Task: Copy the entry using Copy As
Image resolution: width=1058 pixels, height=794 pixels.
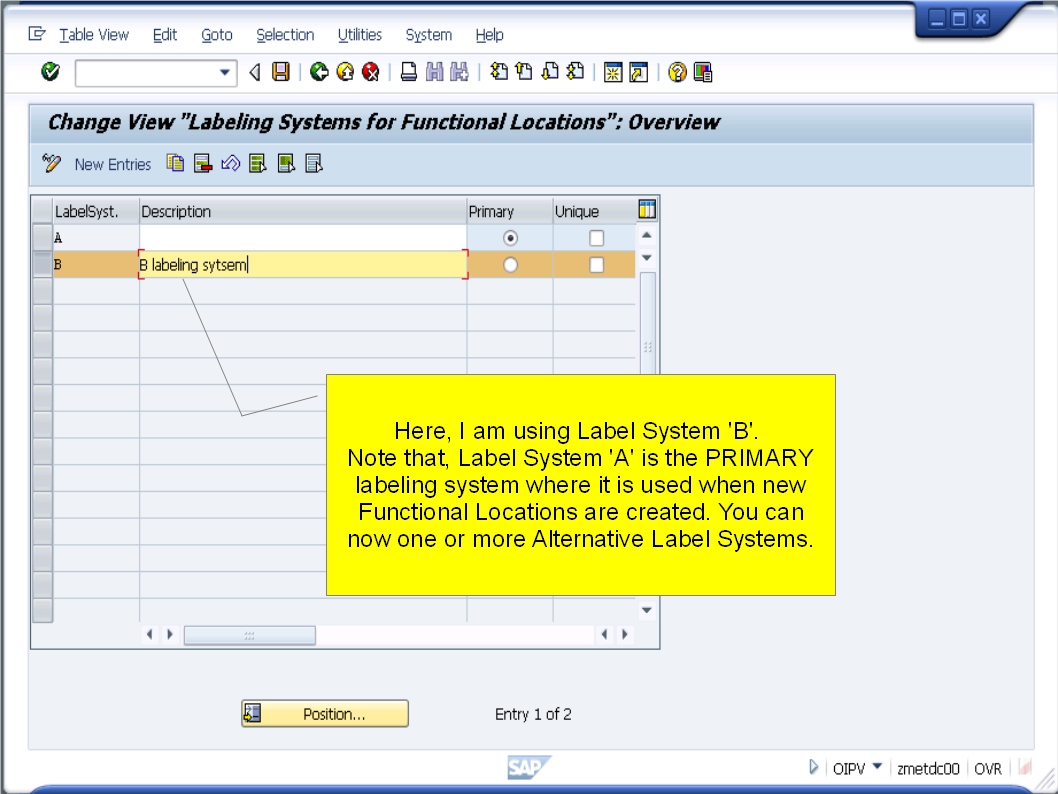Action: [174, 164]
